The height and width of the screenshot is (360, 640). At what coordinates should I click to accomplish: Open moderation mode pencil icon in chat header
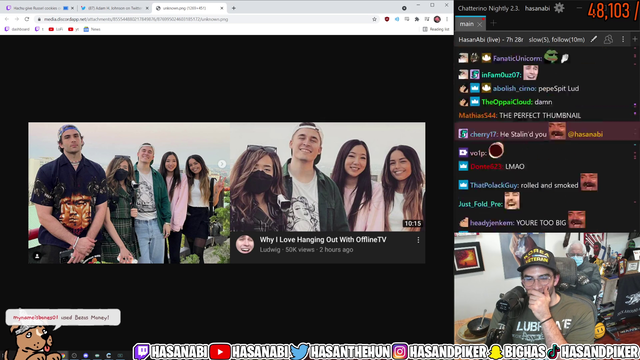[594, 39]
